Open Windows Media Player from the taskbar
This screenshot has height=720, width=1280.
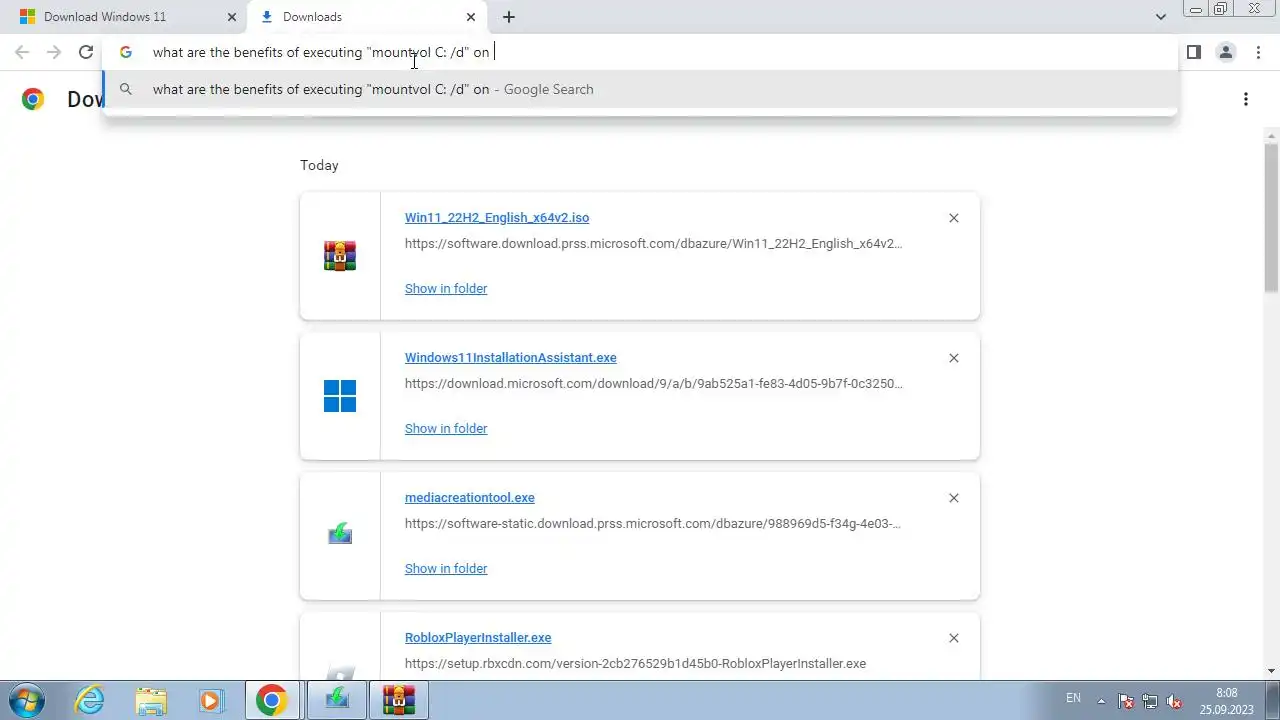point(211,700)
